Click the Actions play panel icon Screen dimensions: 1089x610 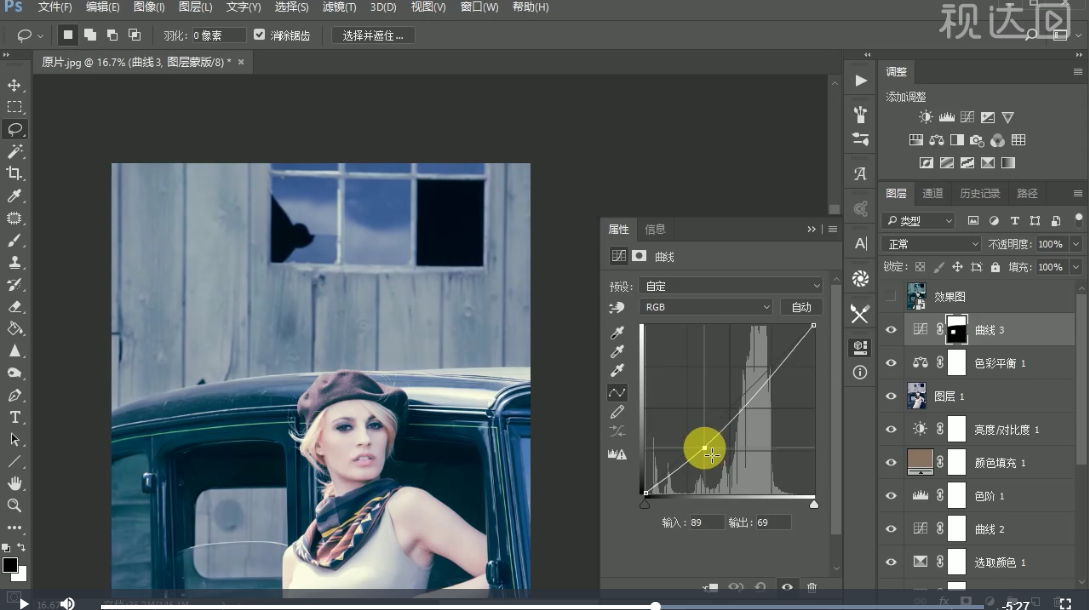coord(861,81)
